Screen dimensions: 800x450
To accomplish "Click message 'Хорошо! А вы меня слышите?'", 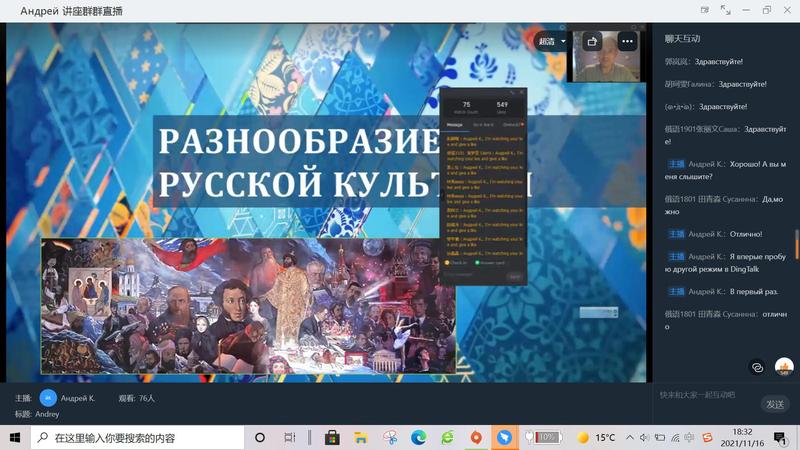I will 726,170.
